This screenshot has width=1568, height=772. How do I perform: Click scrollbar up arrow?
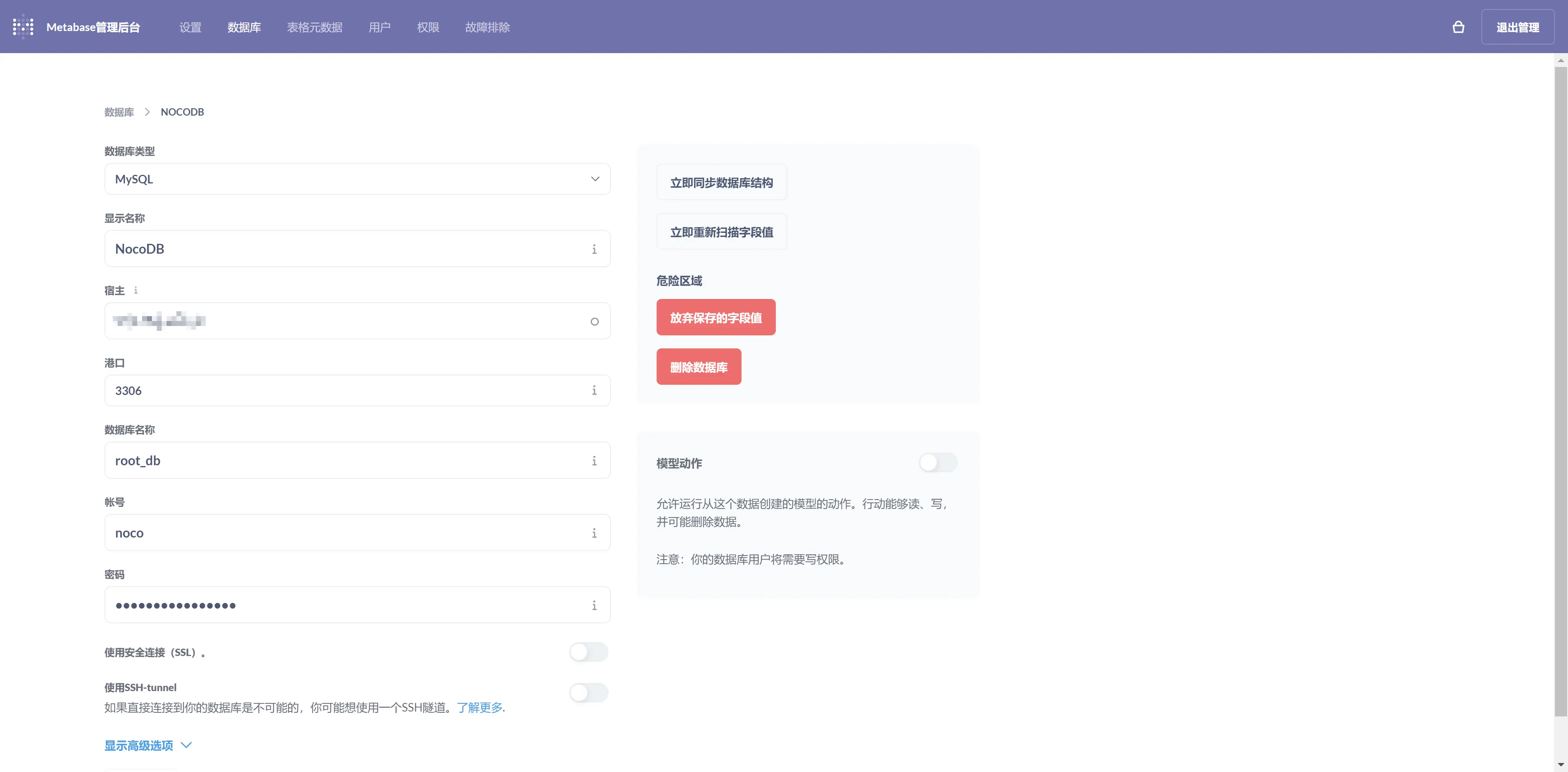click(x=1560, y=60)
